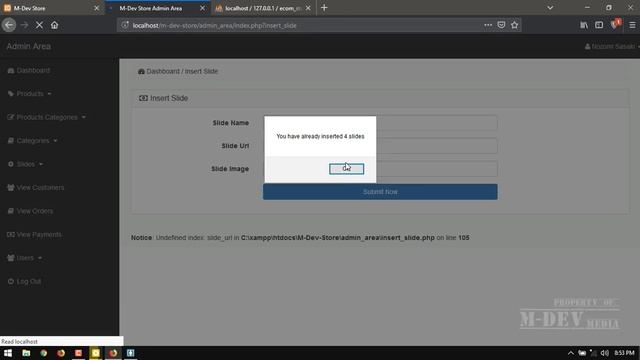Stop loading the page

coord(39,25)
